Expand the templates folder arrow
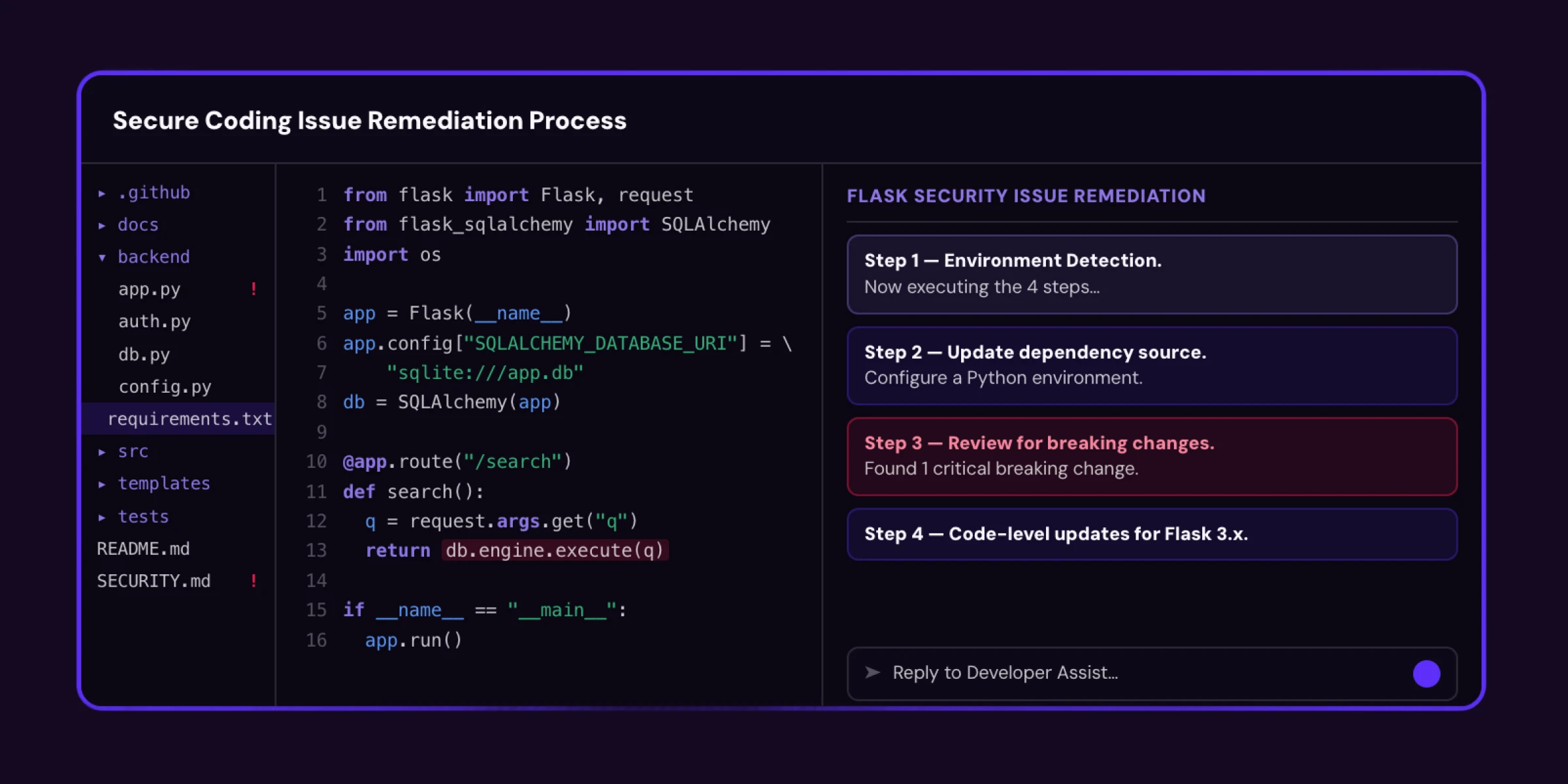 tap(102, 484)
